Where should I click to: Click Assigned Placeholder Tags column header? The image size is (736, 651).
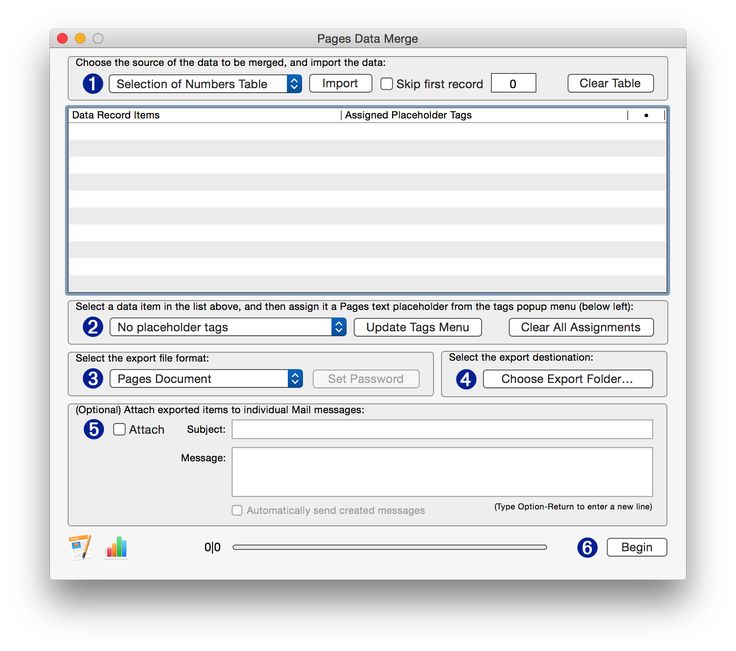[484, 115]
